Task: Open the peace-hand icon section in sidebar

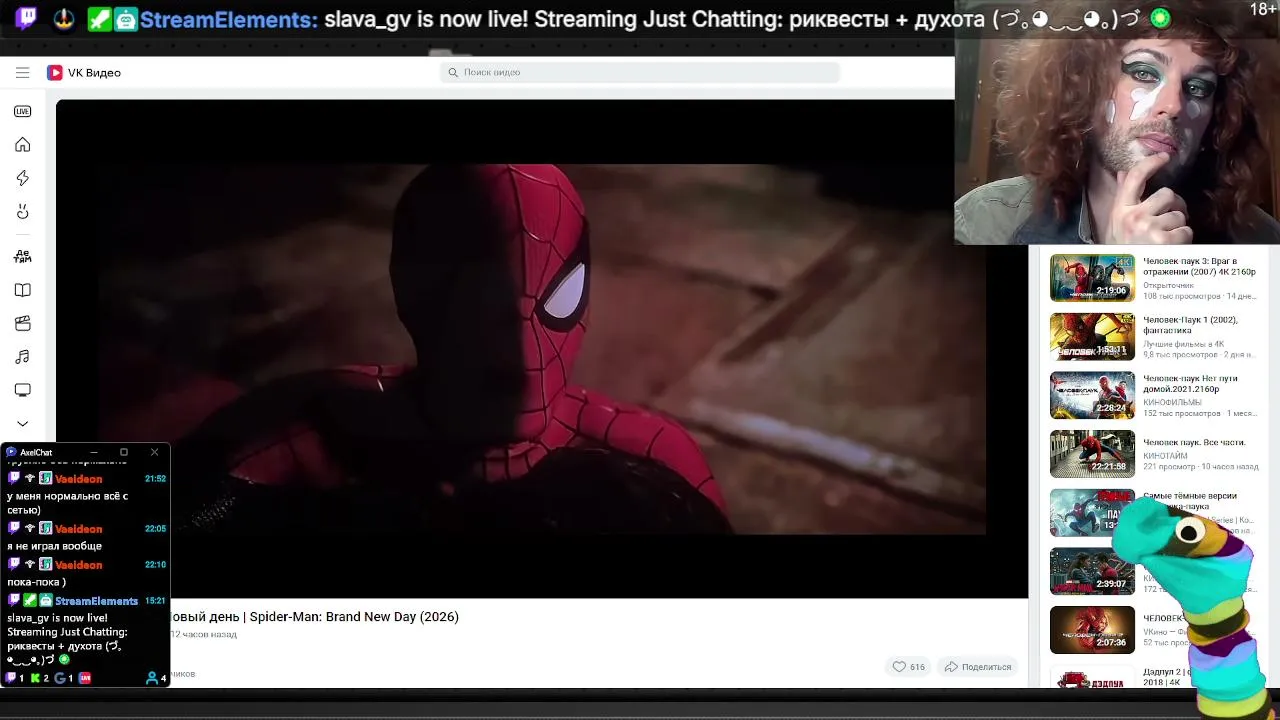Action: 22,212
